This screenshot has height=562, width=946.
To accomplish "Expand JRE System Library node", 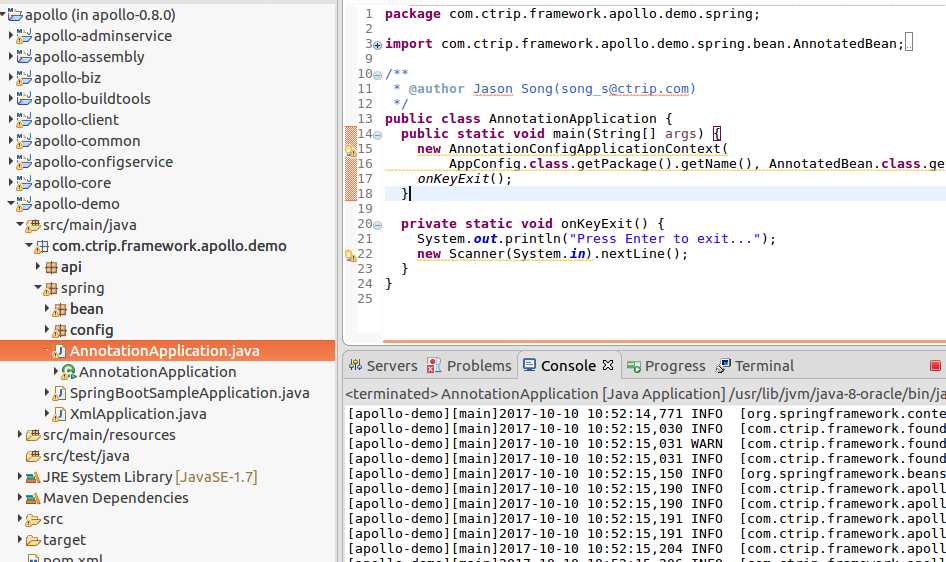I will (20, 477).
